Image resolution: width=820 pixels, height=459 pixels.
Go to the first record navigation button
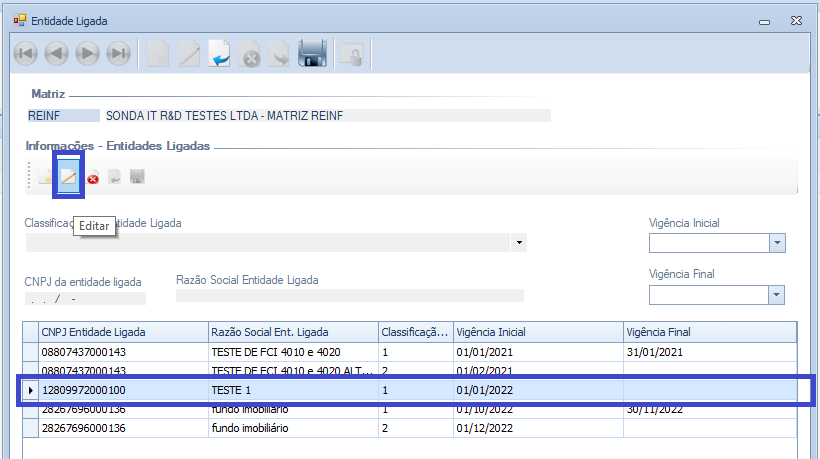coord(26,54)
